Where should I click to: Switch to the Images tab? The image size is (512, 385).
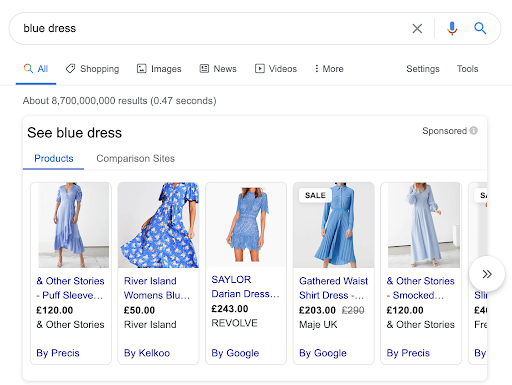pyautogui.click(x=159, y=69)
